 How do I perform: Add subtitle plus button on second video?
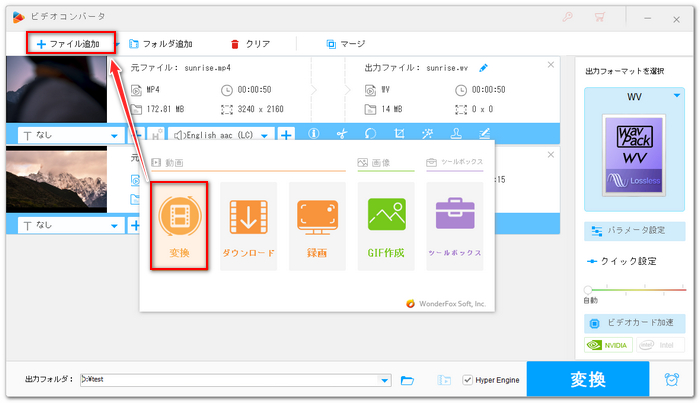coord(135,225)
